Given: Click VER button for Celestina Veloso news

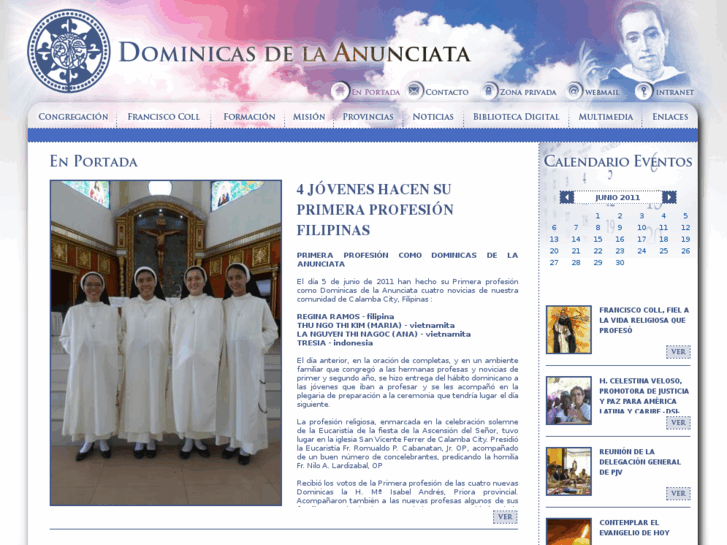Looking at the screenshot, I should 678,423.
